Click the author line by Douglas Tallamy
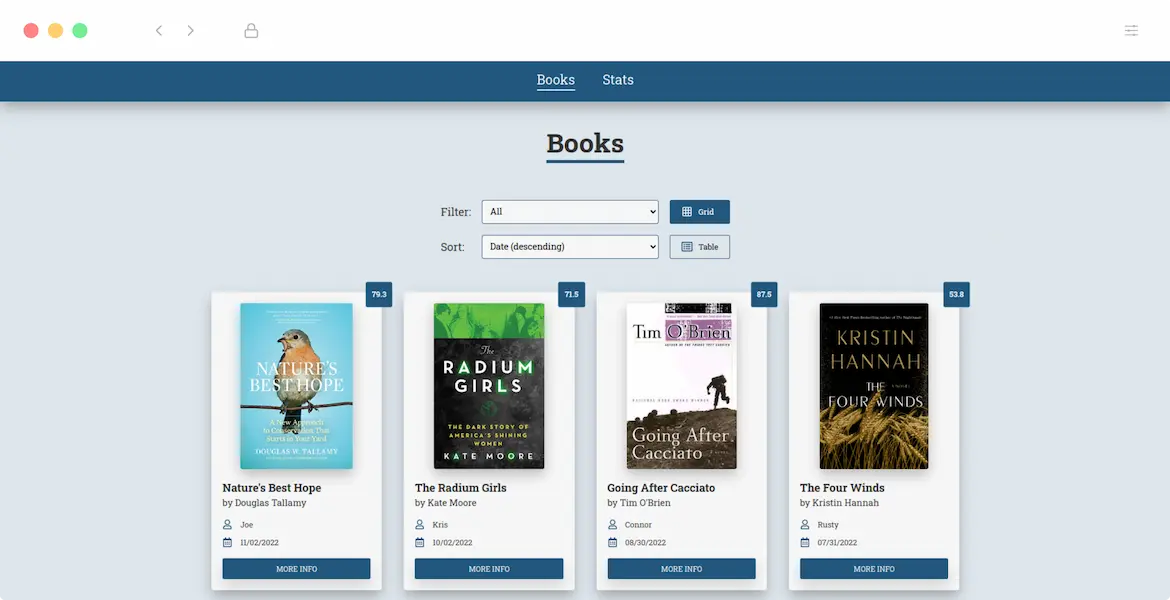1170x600 pixels. pos(264,503)
